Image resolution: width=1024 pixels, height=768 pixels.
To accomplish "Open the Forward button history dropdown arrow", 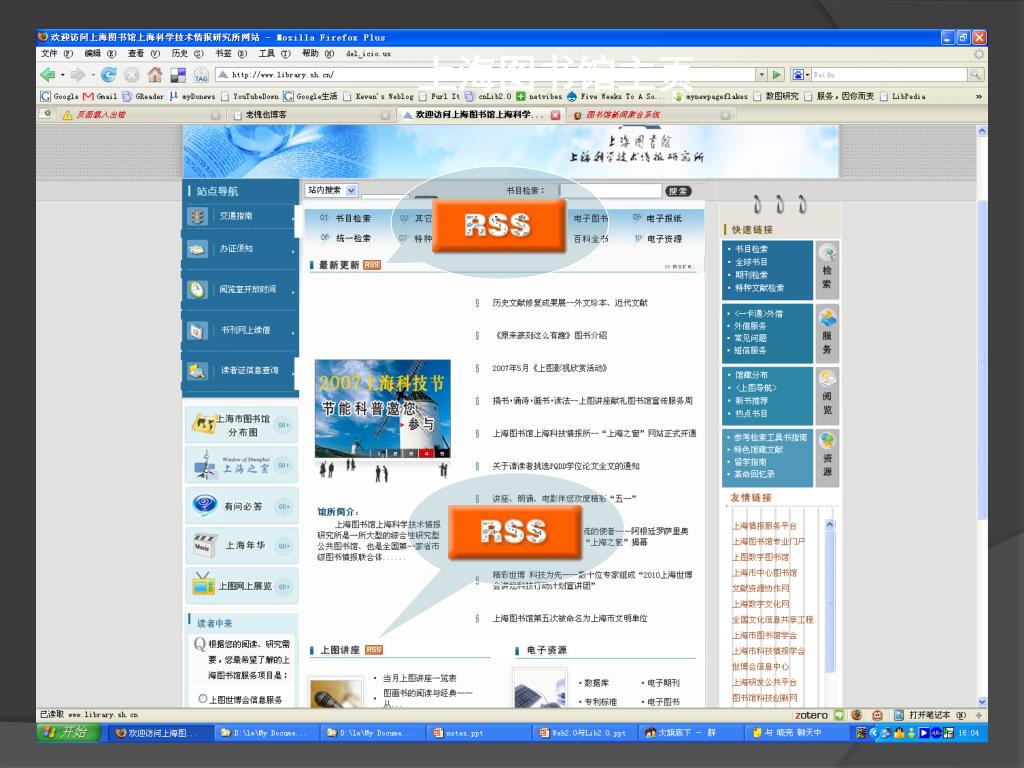I will (92, 76).
